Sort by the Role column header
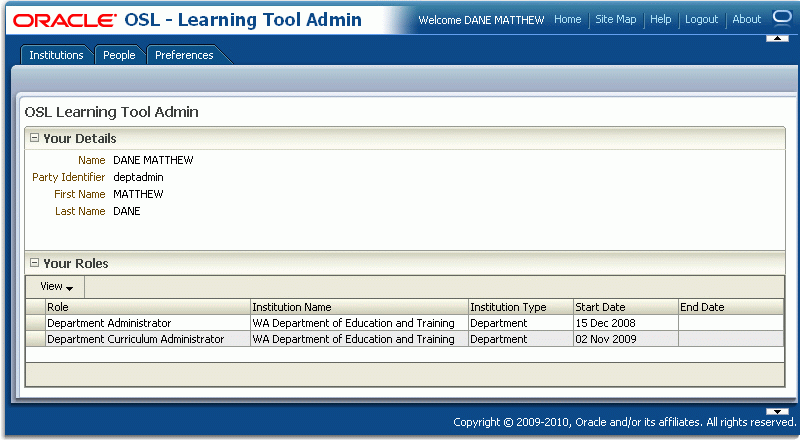800x440 pixels. click(x=148, y=307)
